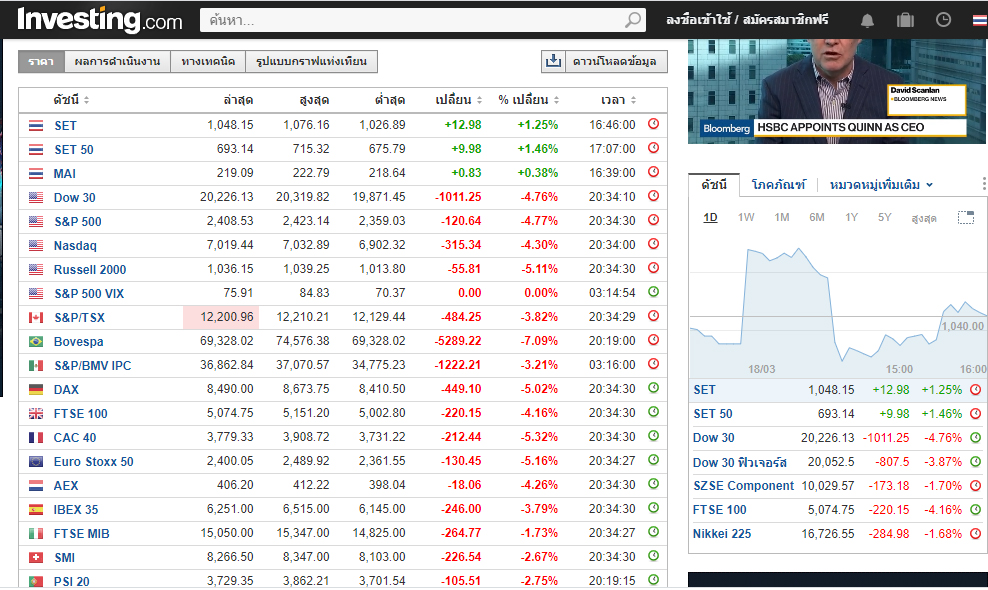Click the clock icon in SET row
The height and width of the screenshot is (590, 988).
[x=653, y=124]
